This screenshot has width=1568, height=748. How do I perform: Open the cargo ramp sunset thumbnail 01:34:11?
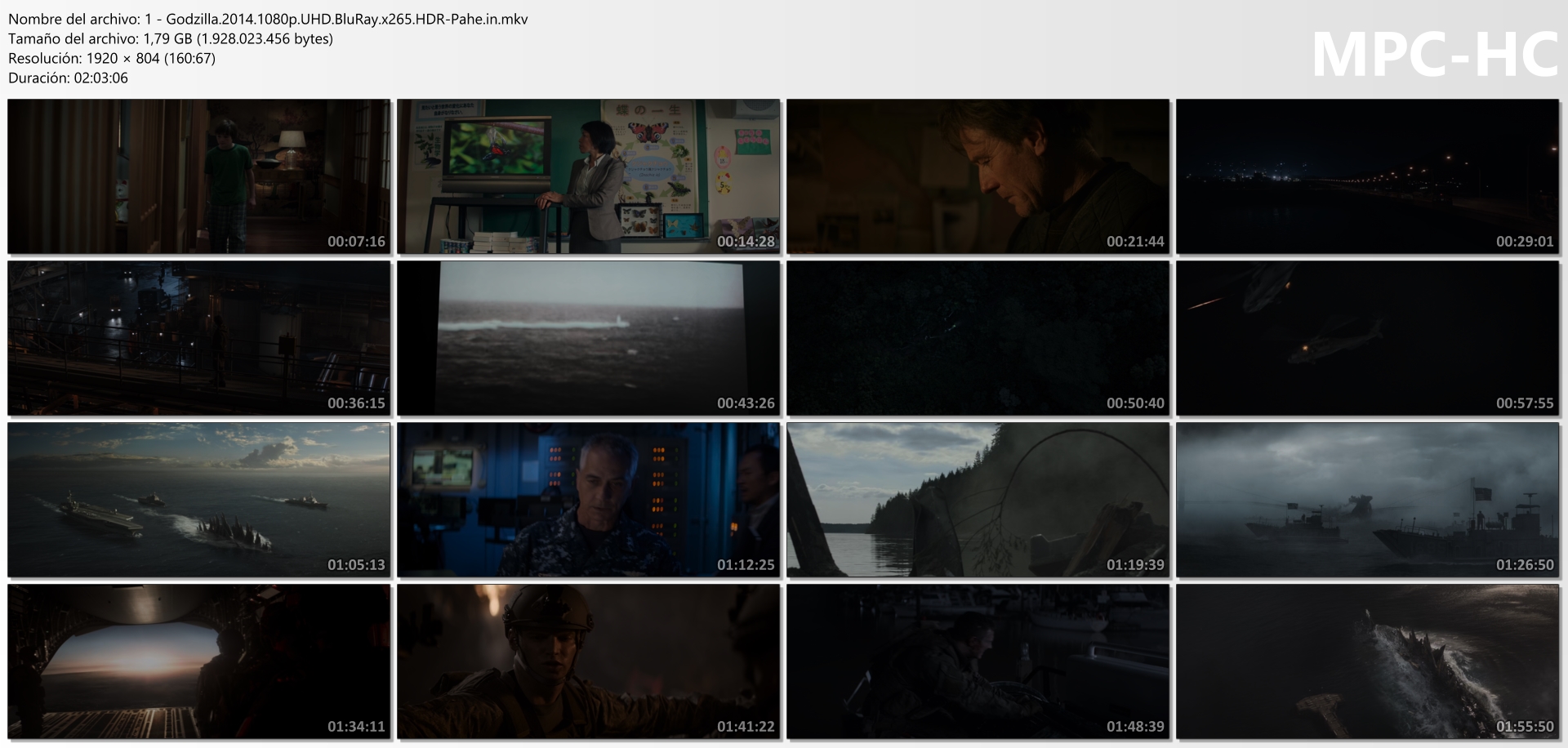point(199,661)
